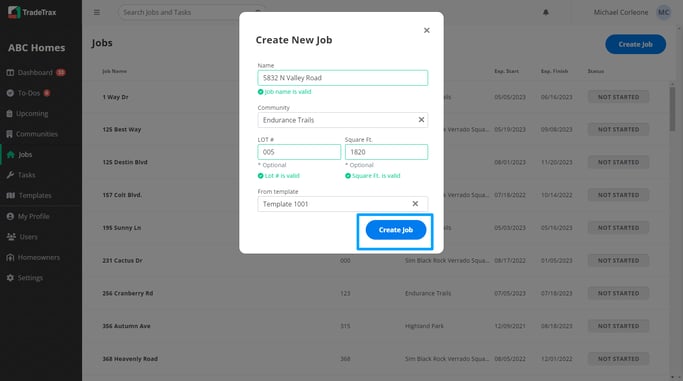Open Dashboard from the sidebar
Viewport: 683px width, 381px height.
coord(36,72)
